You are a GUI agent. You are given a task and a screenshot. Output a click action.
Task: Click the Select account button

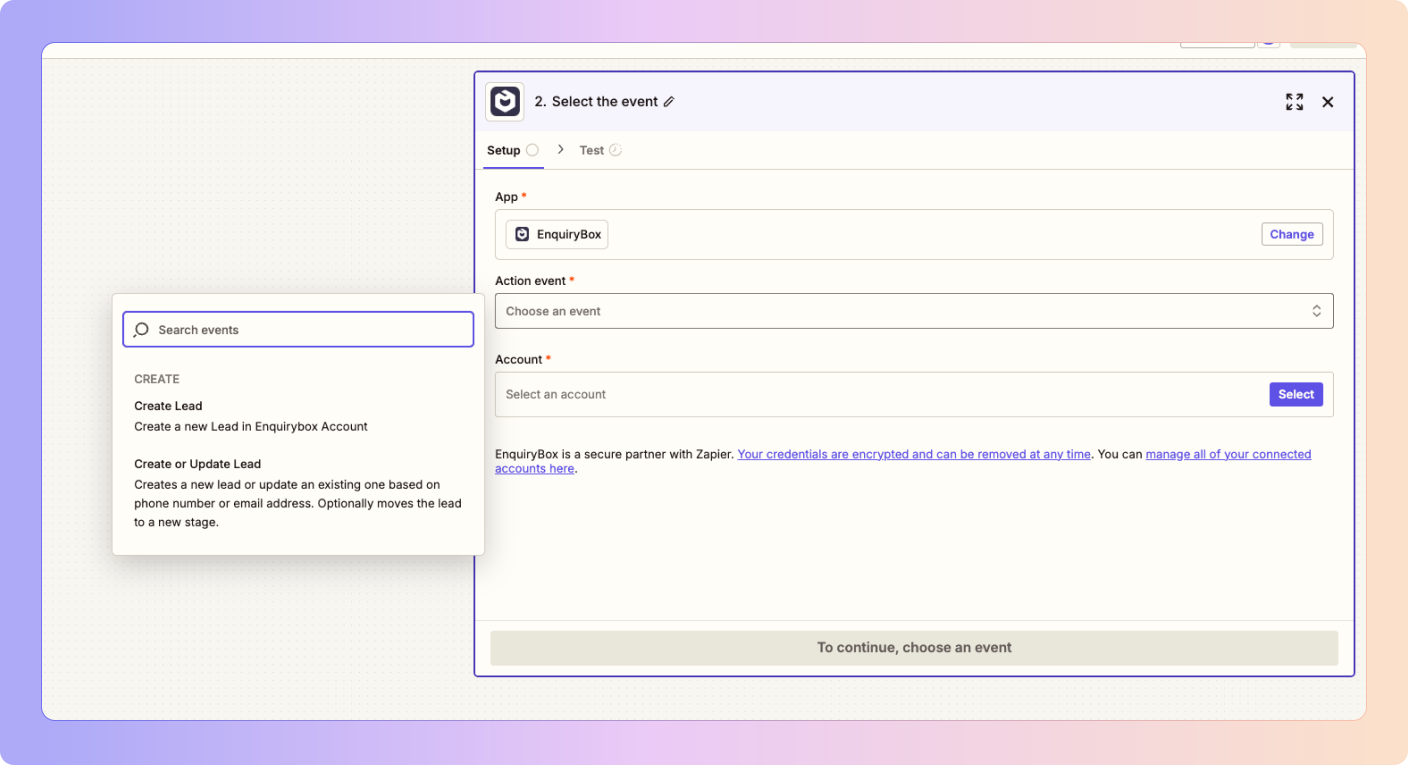pyautogui.click(x=1296, y=394)
